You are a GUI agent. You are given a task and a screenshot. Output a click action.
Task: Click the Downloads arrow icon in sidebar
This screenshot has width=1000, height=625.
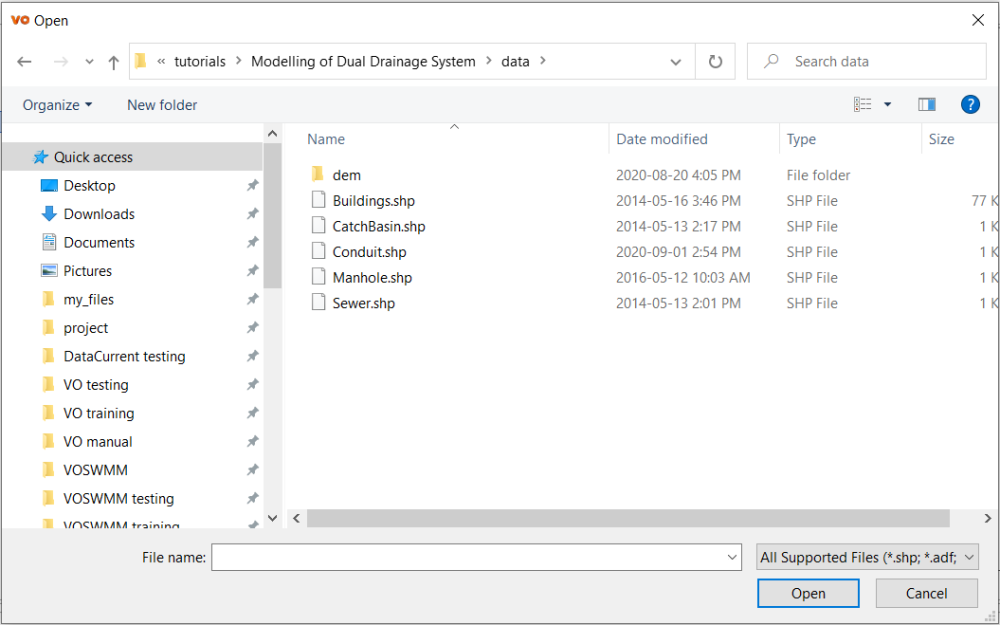click(x=49, y=214)
